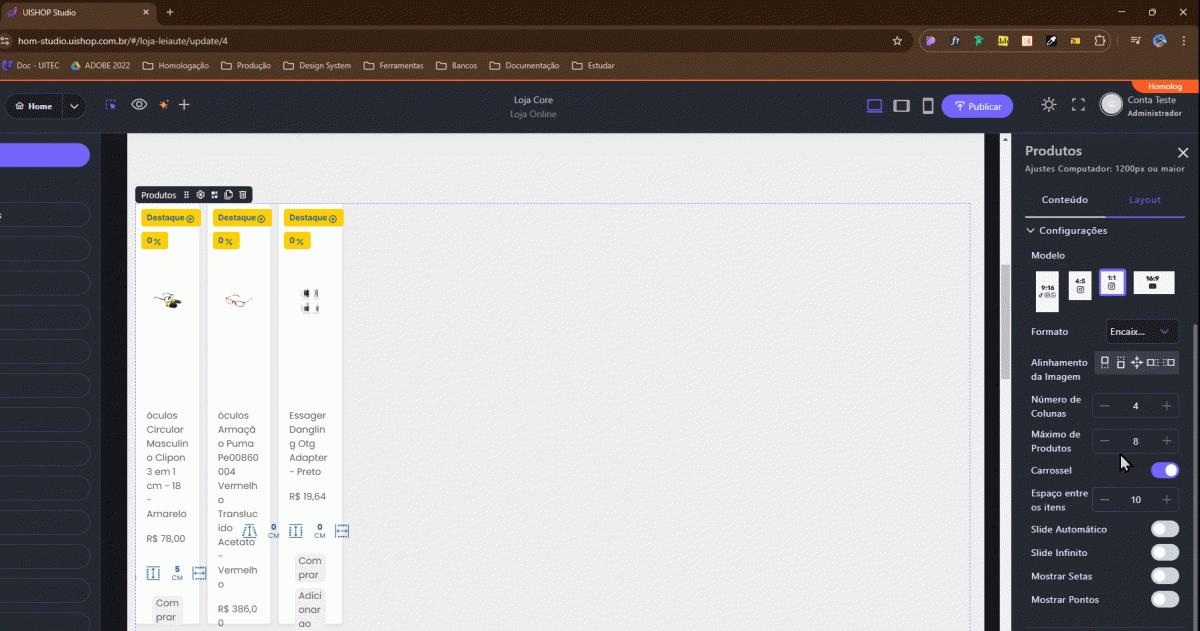
Task: Open Produtos block settings gear icon
Action: (x=200, y=195)
